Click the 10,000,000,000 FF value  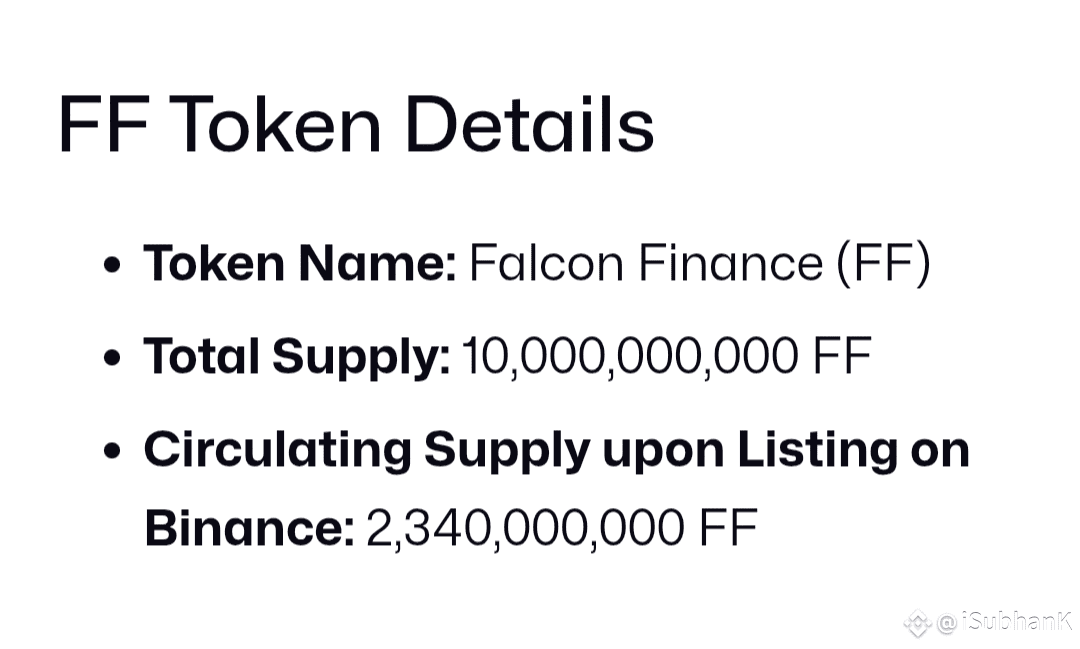point(667,357)
